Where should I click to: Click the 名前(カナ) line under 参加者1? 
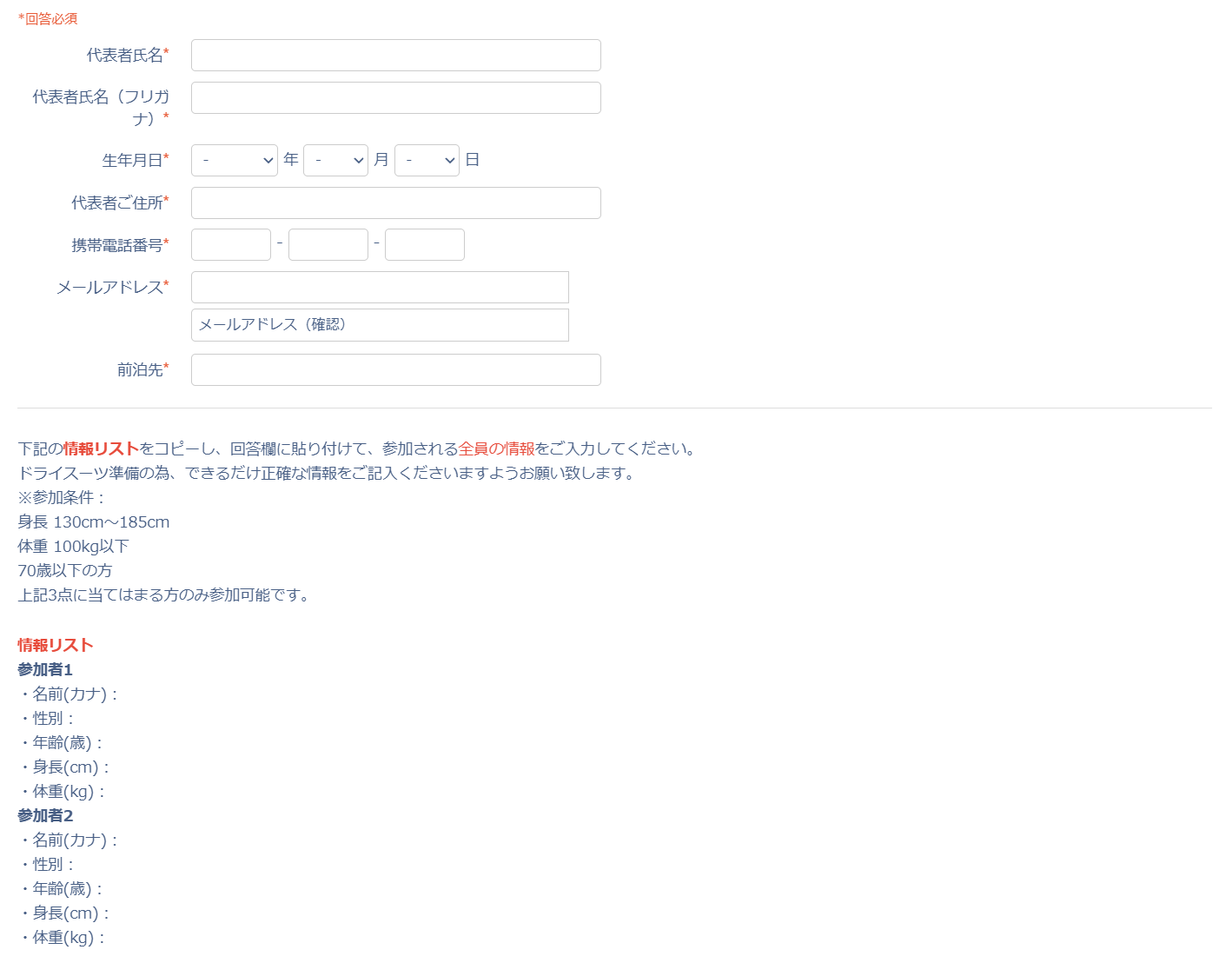pyautogui.click(x=69, y=694)
